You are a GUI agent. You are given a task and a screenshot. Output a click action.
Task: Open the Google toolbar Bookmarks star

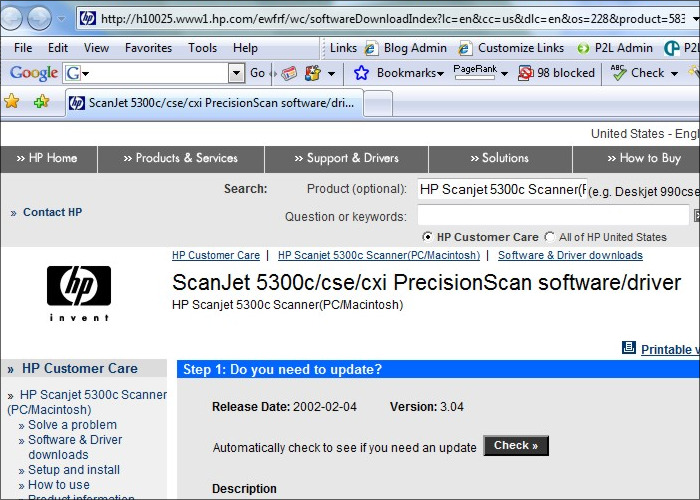(362, 73)
